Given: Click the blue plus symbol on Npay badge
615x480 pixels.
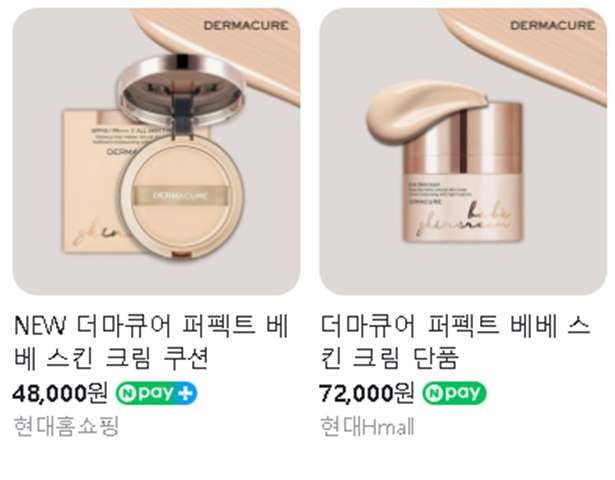Looking at the screenshot, I should (185, 393).
